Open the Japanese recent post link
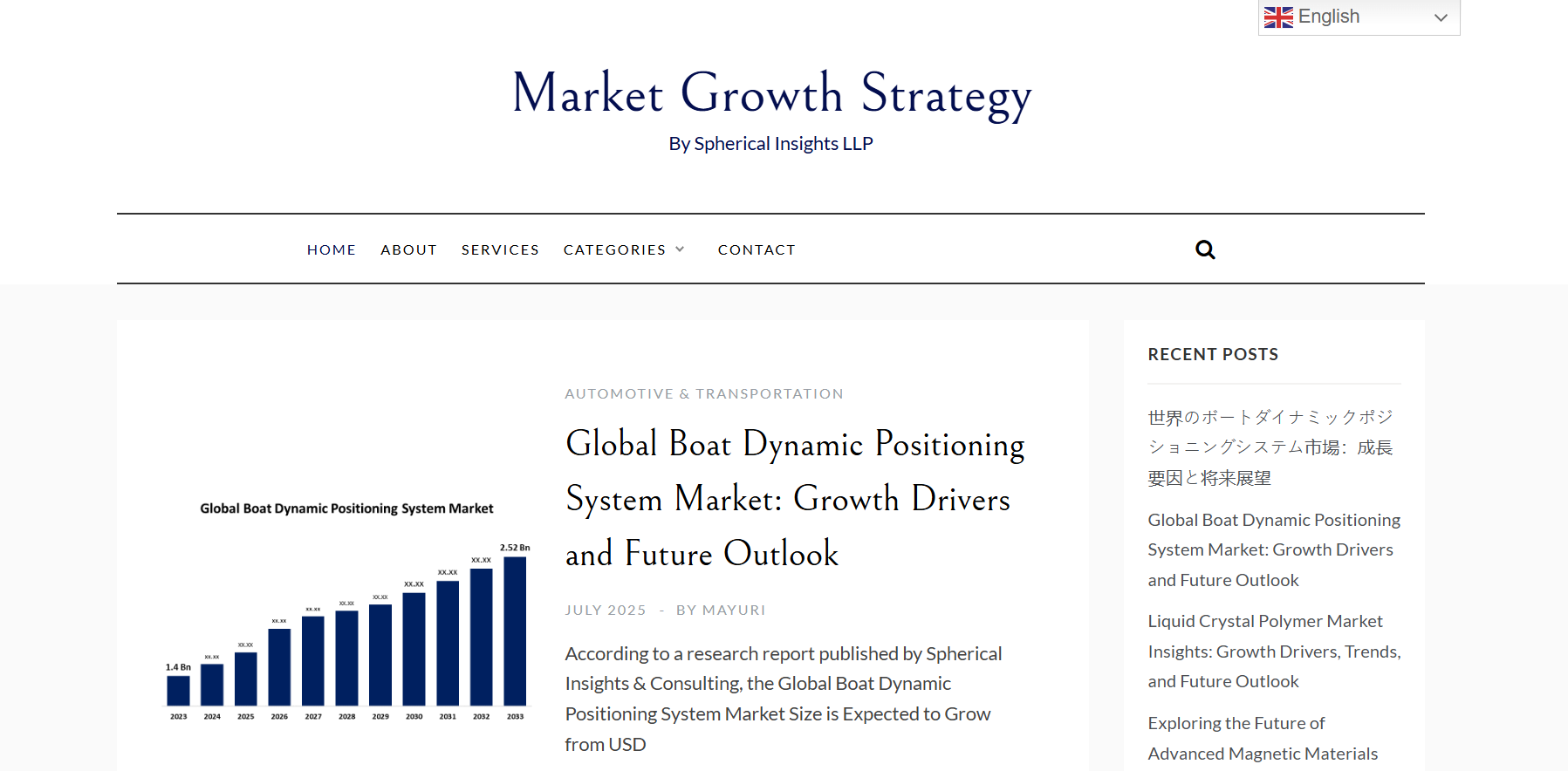Image resolution: width=1568 pixels, height=771 pixels. (x=1270, y=447)
